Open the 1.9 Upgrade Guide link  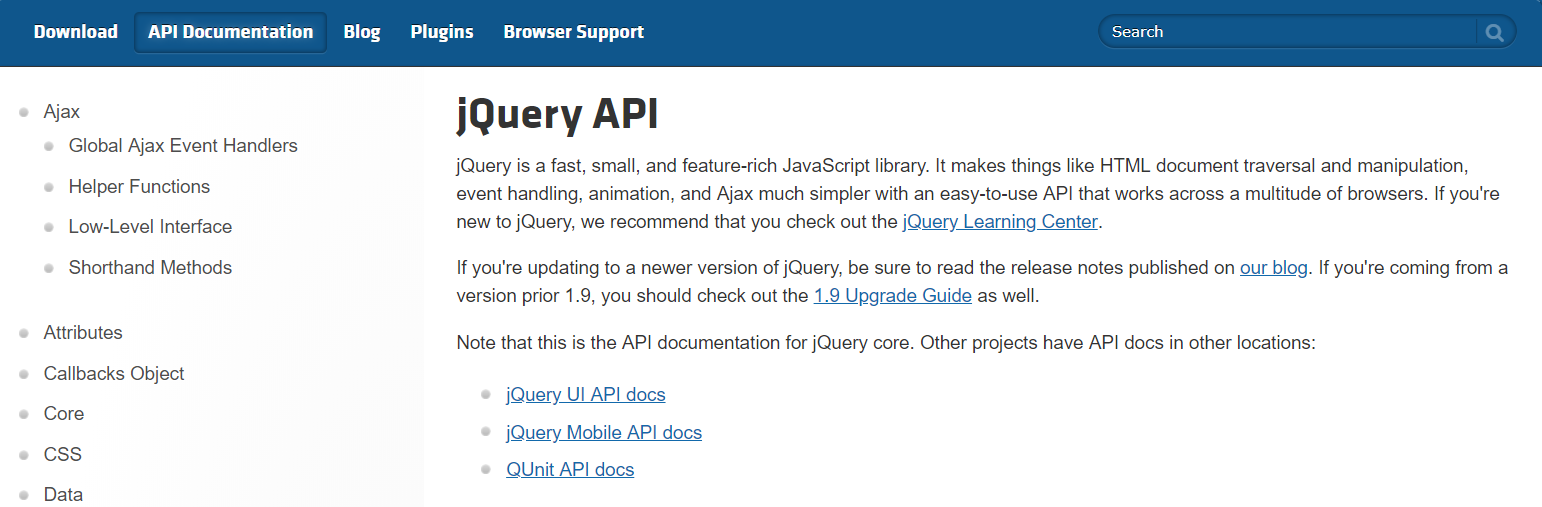893,296
